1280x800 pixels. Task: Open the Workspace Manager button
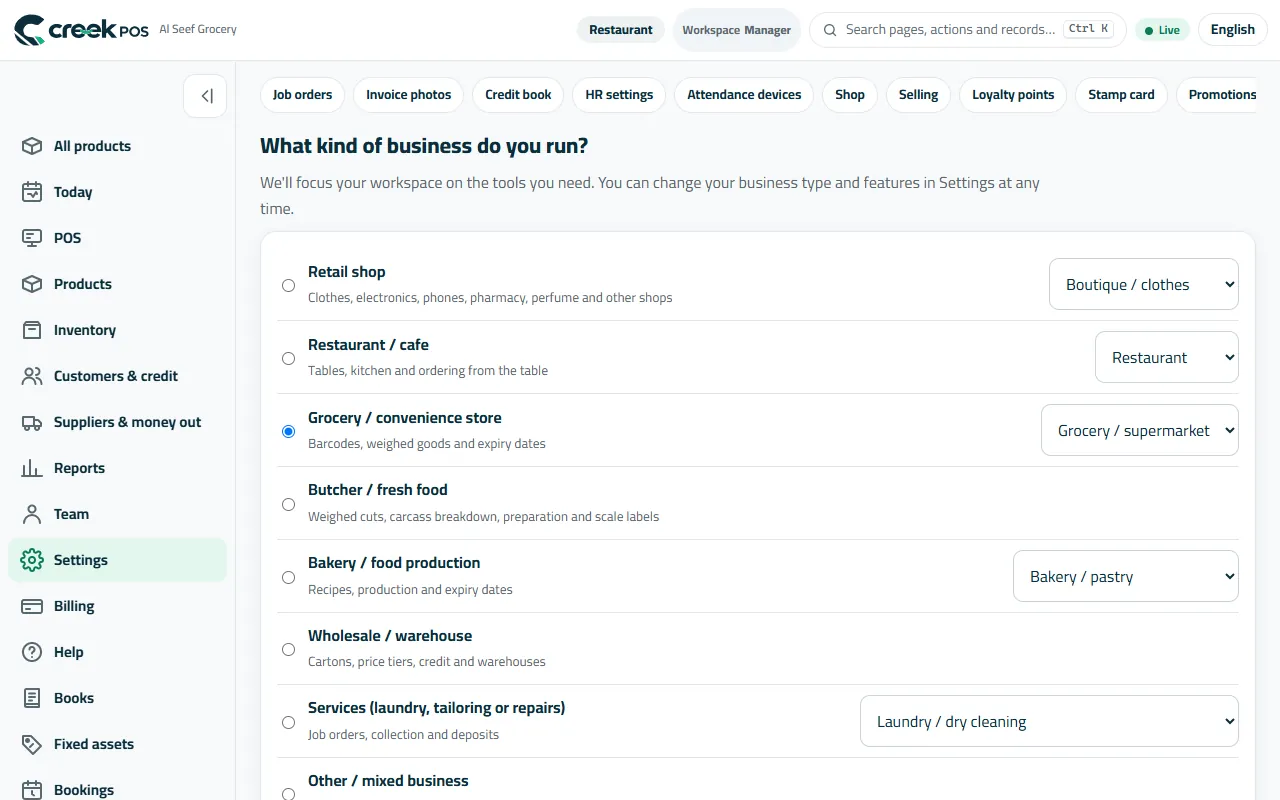click(737, 30)
